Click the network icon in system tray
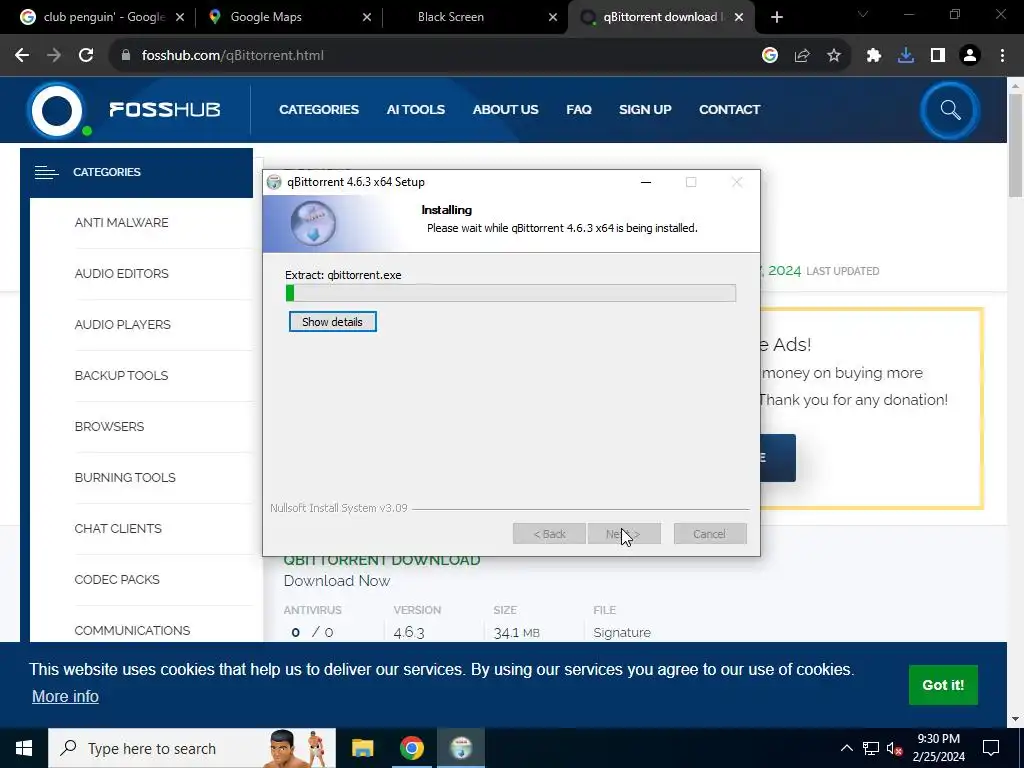Screen dimensions: 1024x768 871,748
